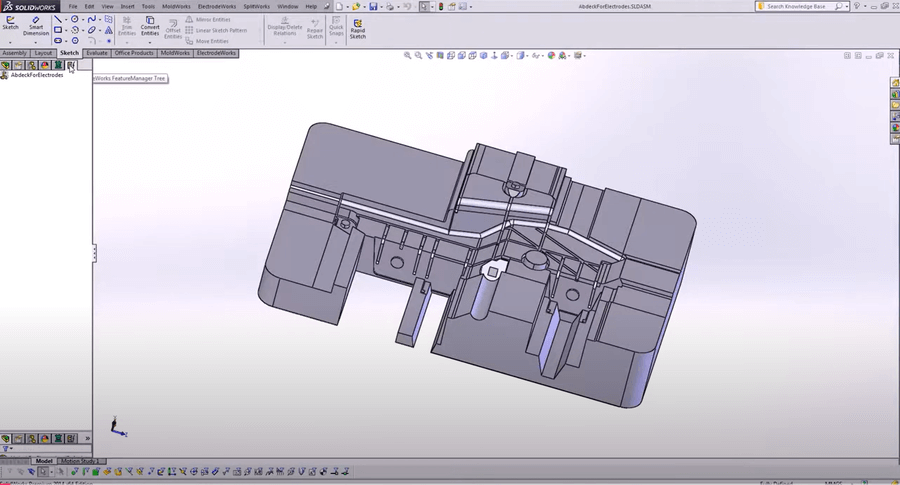
Task: Switch to the Motion Study tab
Action: 78,461
